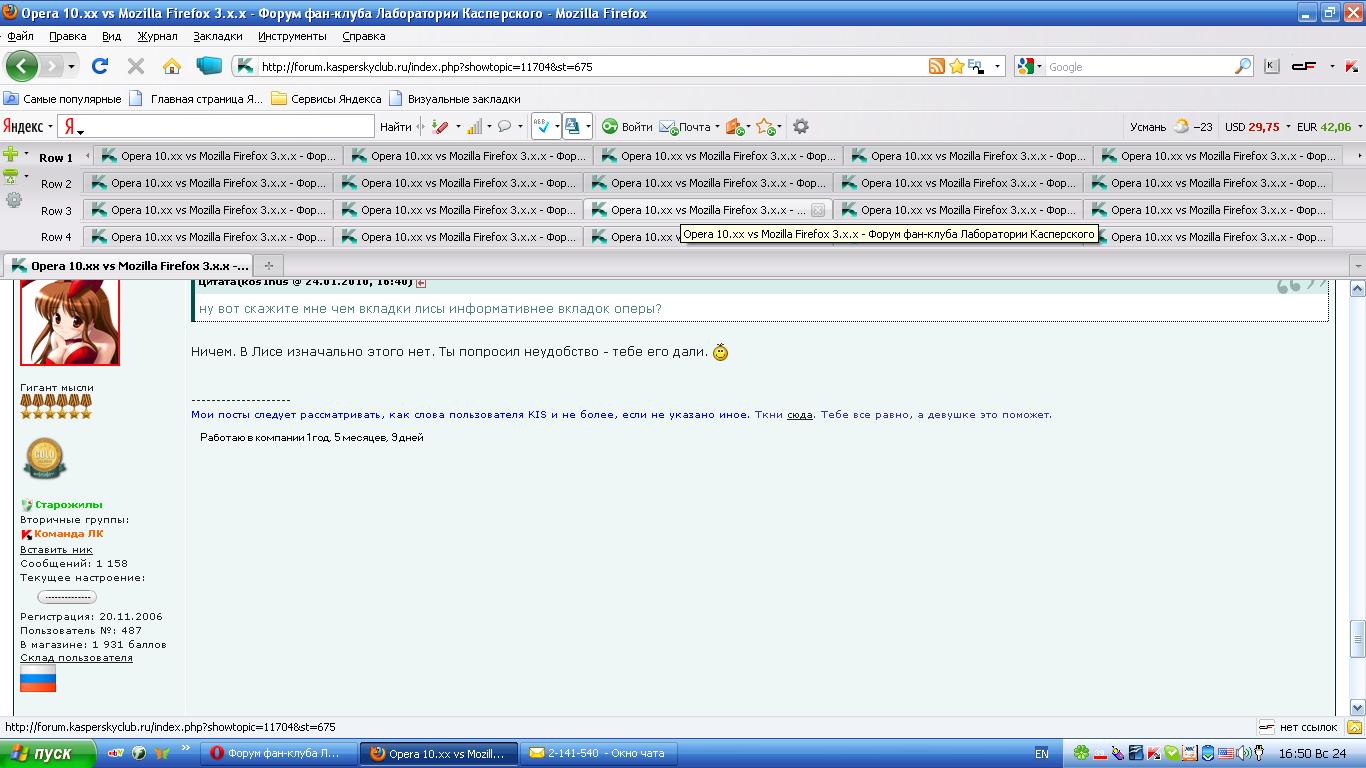
Task: Open the Закладки menu
Action: click(218, 36)
